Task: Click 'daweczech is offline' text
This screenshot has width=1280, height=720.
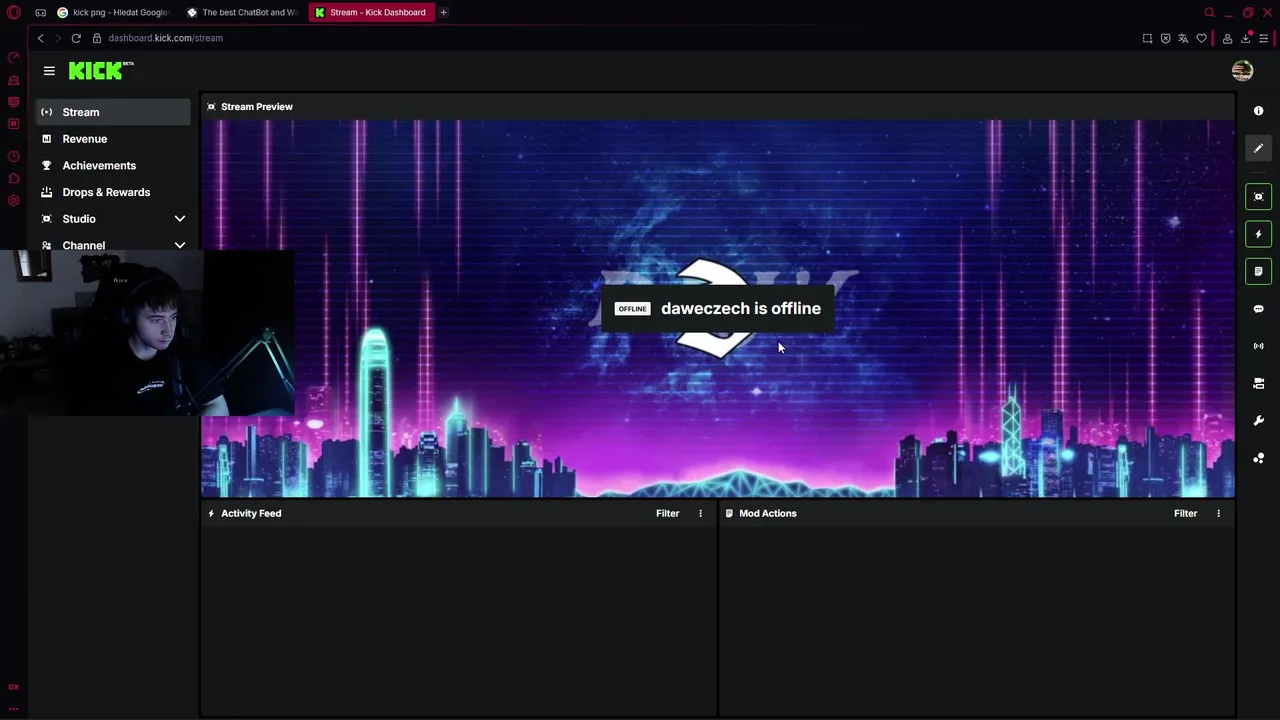Action: 740,308
